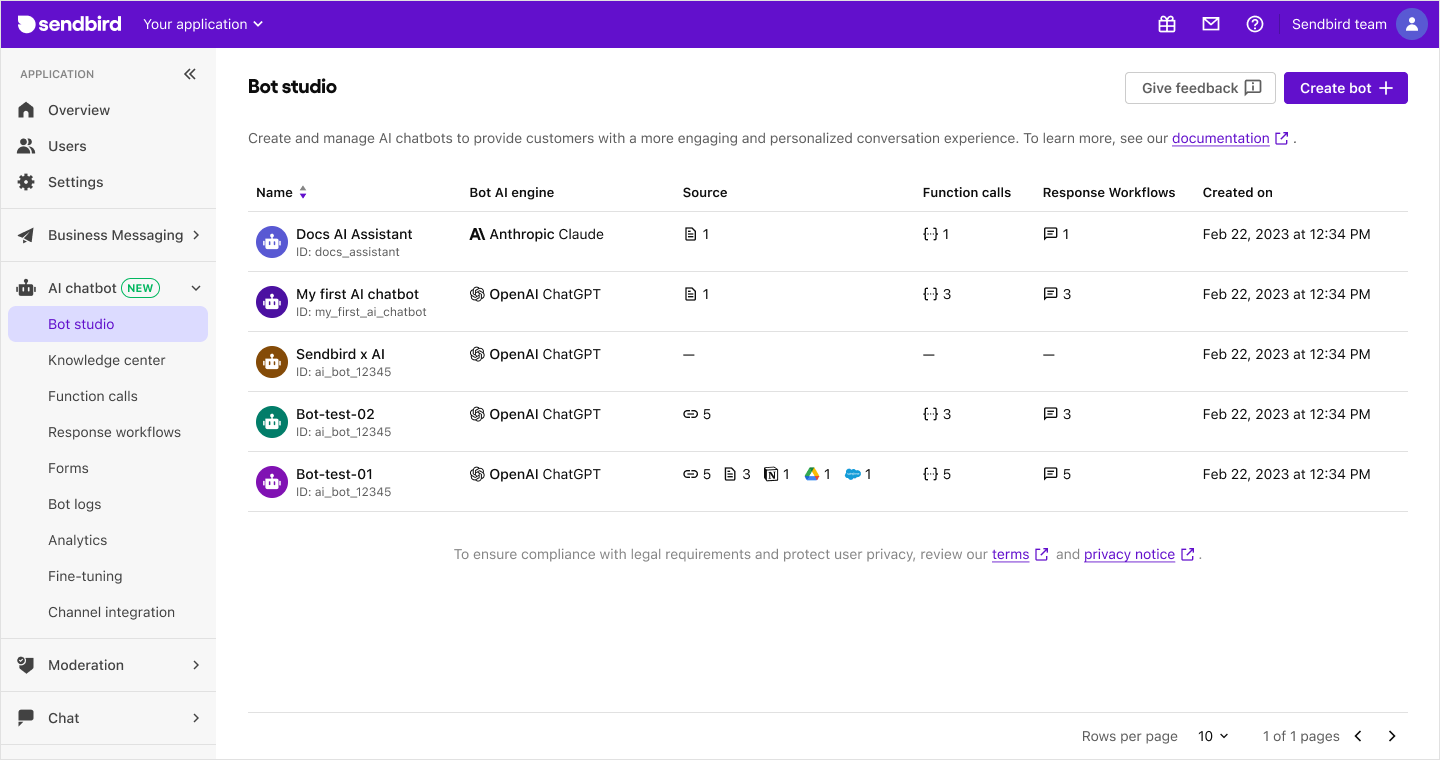
Task: Expand the Moderation section chevron
Action: click(x=196, y=665)
